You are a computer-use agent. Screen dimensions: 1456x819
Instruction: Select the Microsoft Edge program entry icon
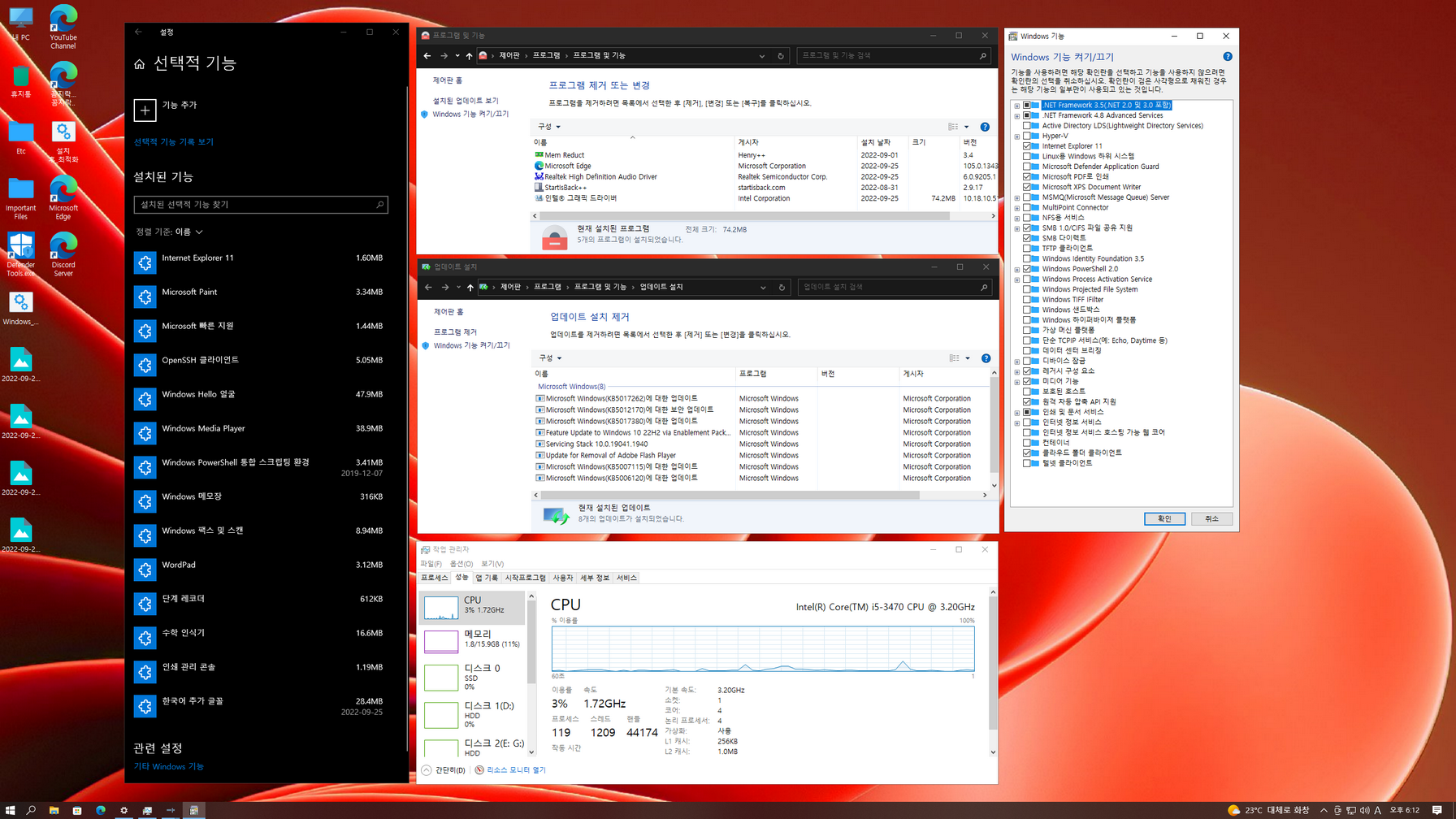(539, 166)
